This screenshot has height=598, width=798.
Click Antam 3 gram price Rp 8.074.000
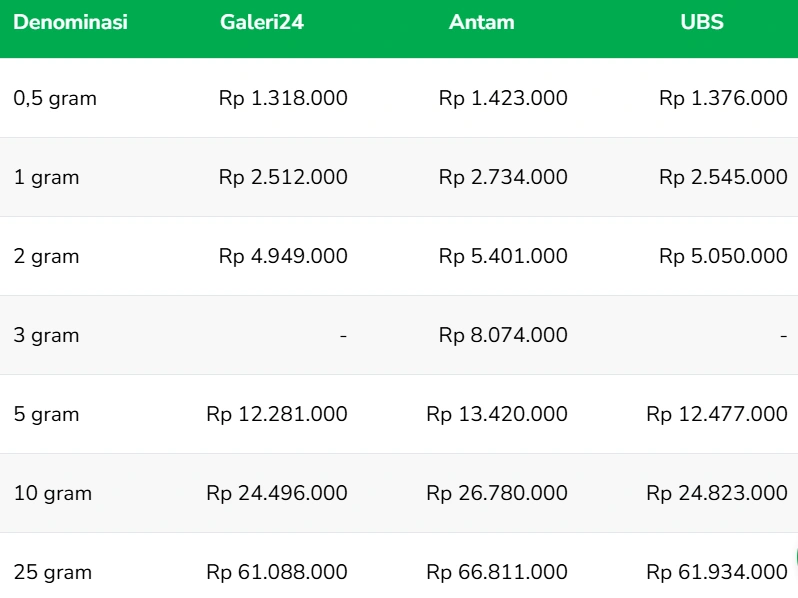(503, 335)
